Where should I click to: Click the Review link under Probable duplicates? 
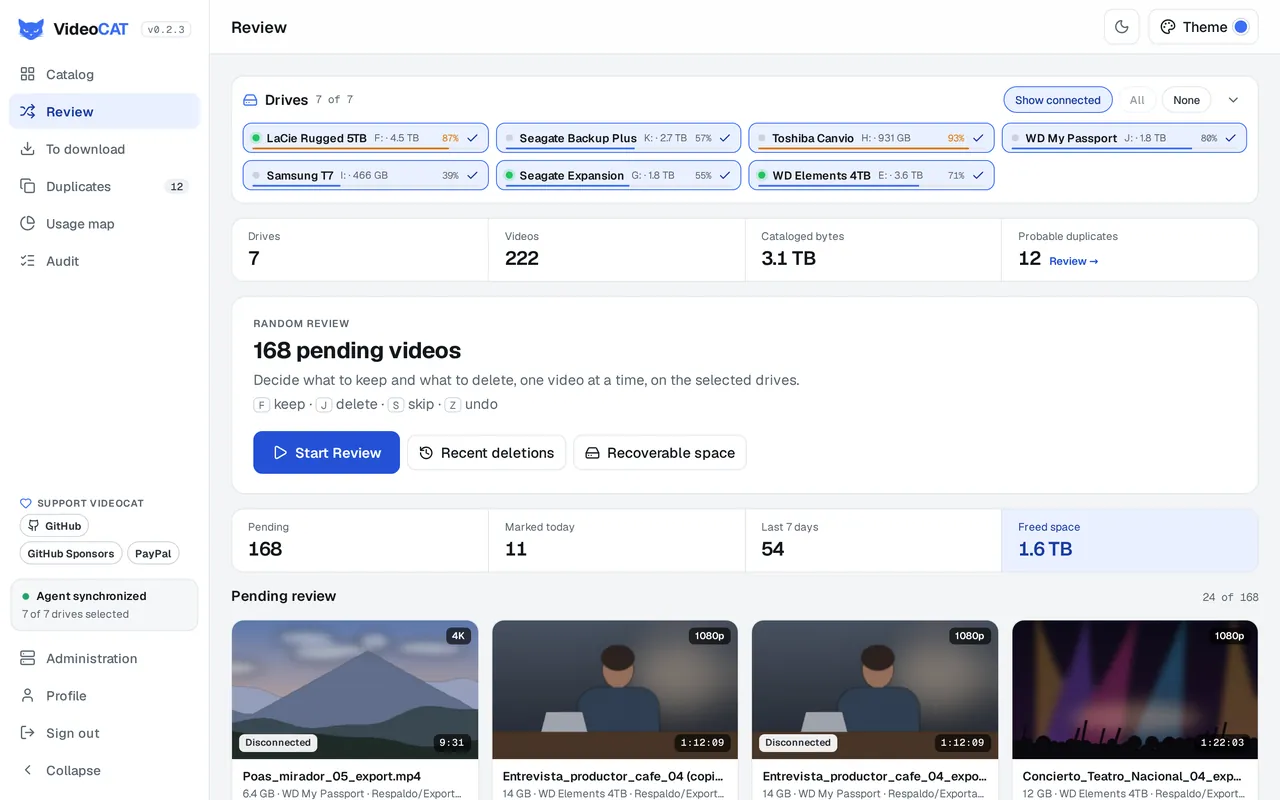(x=1073, y=261)
